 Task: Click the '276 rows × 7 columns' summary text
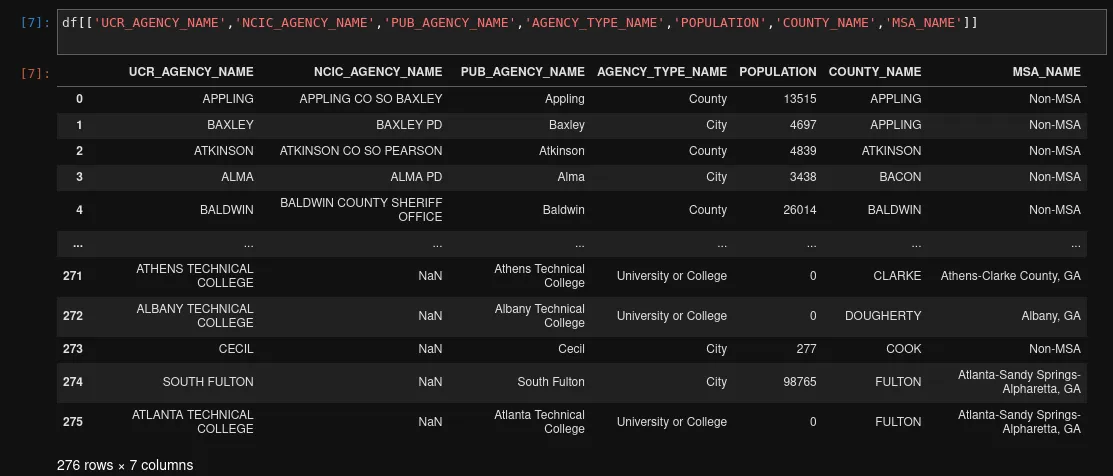[125, 465]
